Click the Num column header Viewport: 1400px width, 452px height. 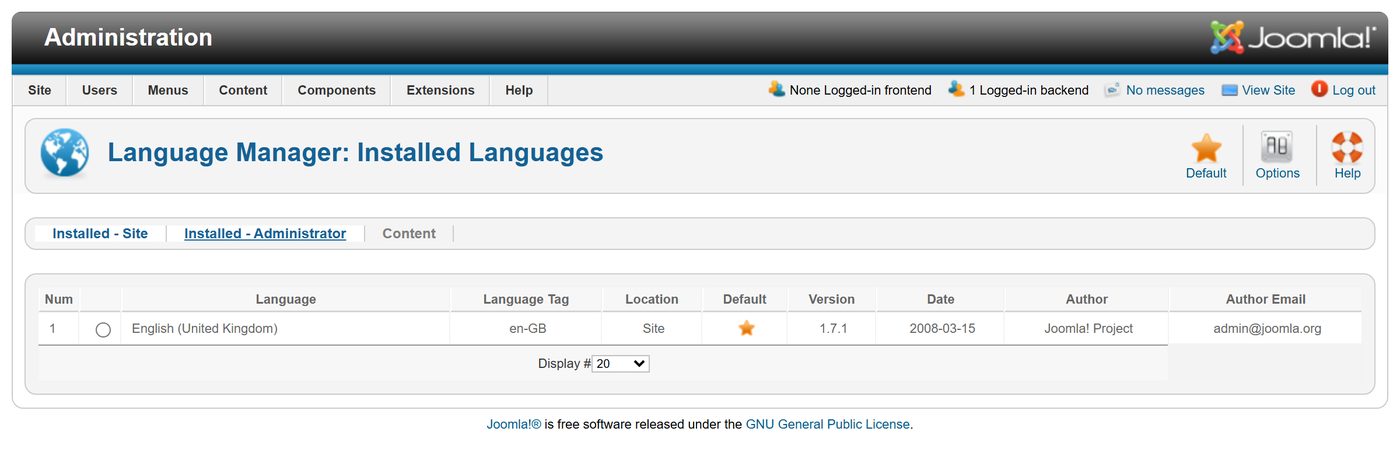[59, 299]
